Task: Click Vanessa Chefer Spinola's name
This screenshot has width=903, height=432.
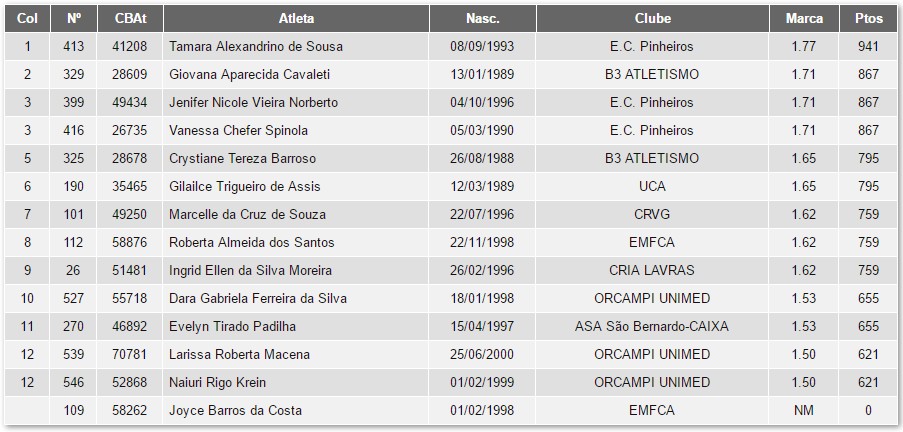Action: [238, 130]
